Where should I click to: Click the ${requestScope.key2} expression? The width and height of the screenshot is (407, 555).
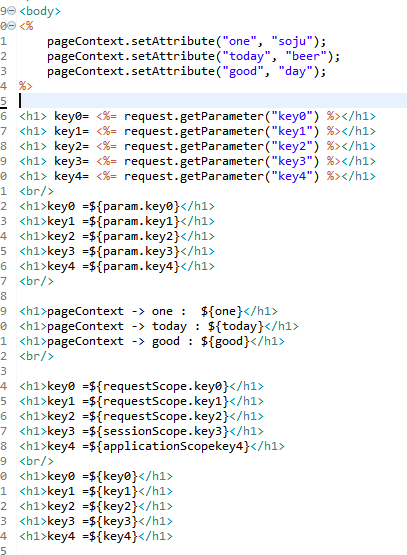159,416
